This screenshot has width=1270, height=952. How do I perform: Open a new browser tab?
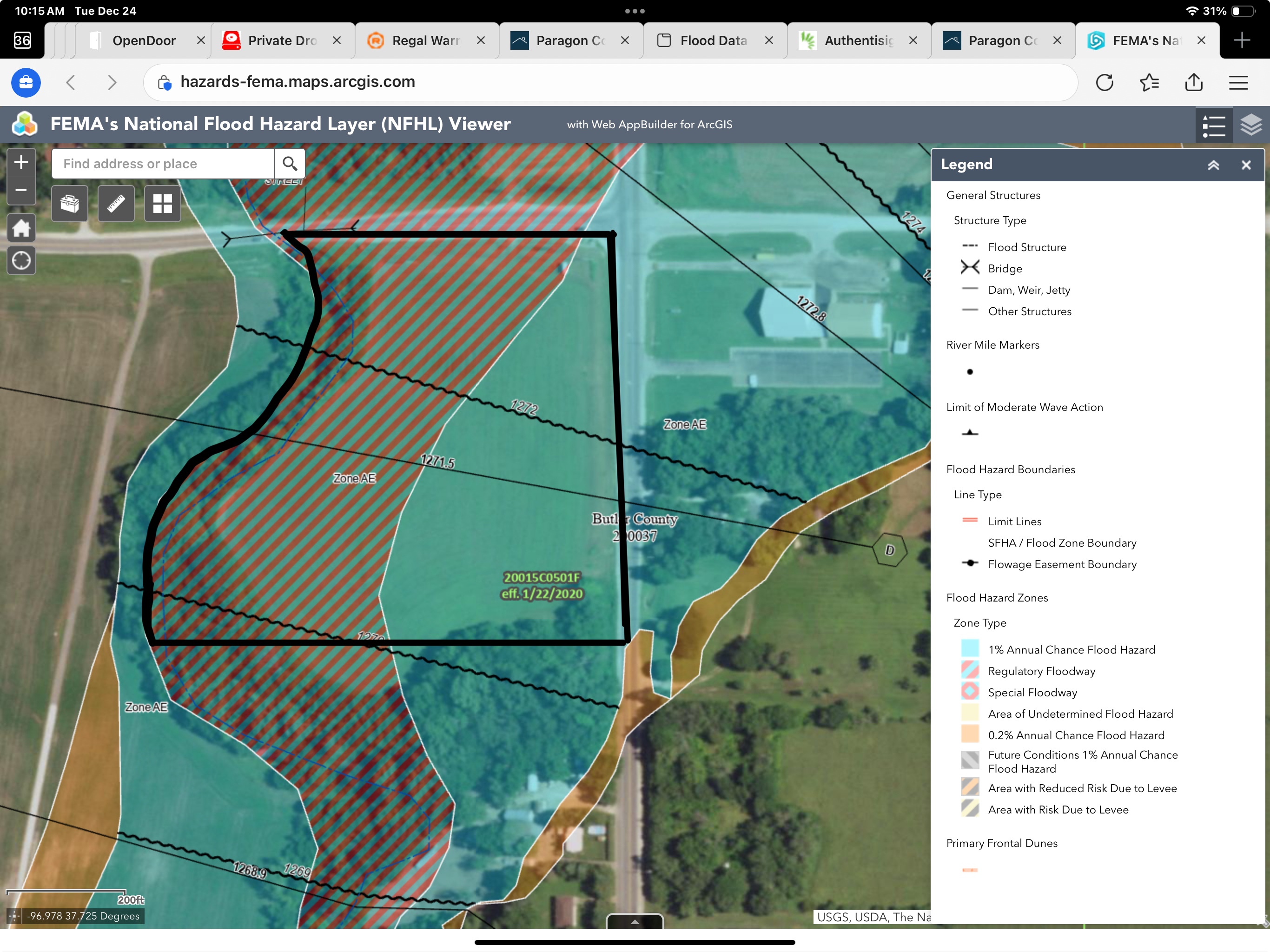(1241, 41)
